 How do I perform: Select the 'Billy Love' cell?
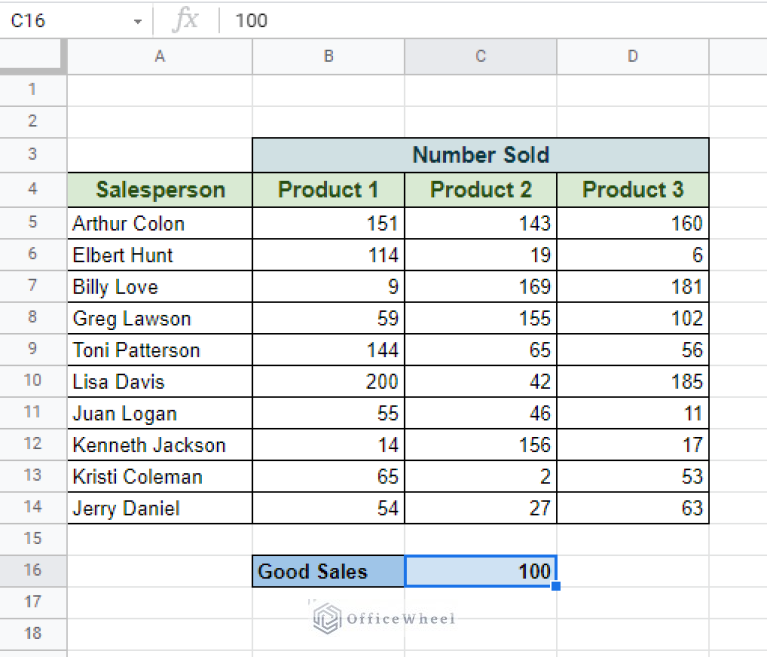160,286
